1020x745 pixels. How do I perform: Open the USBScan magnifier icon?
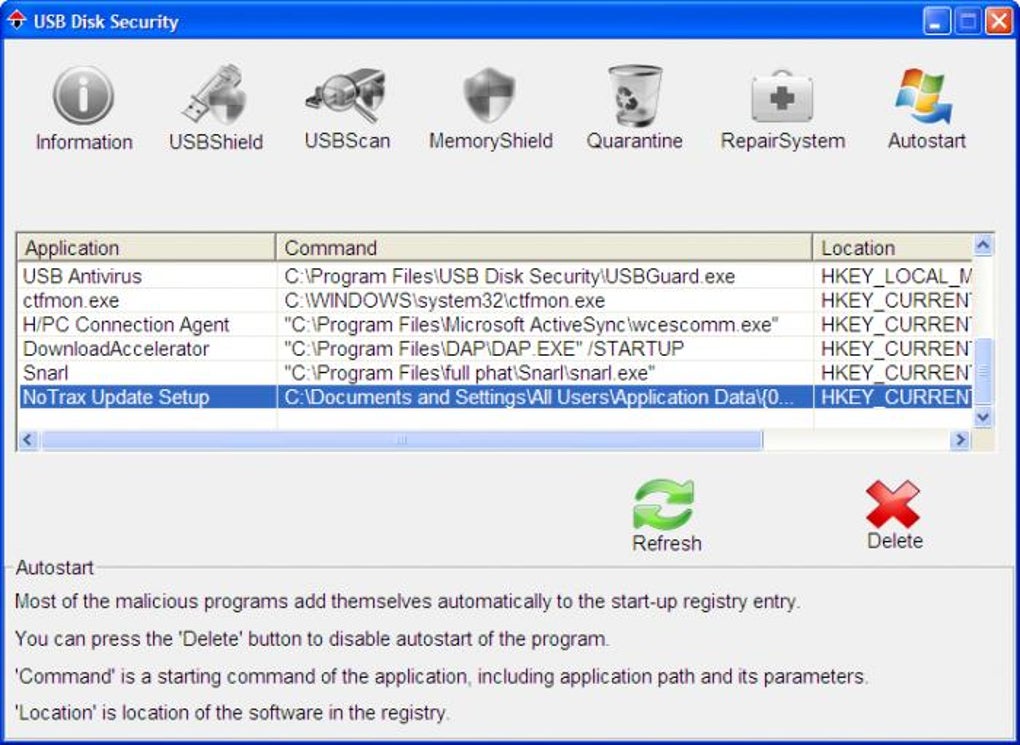(x=347, y=95)
